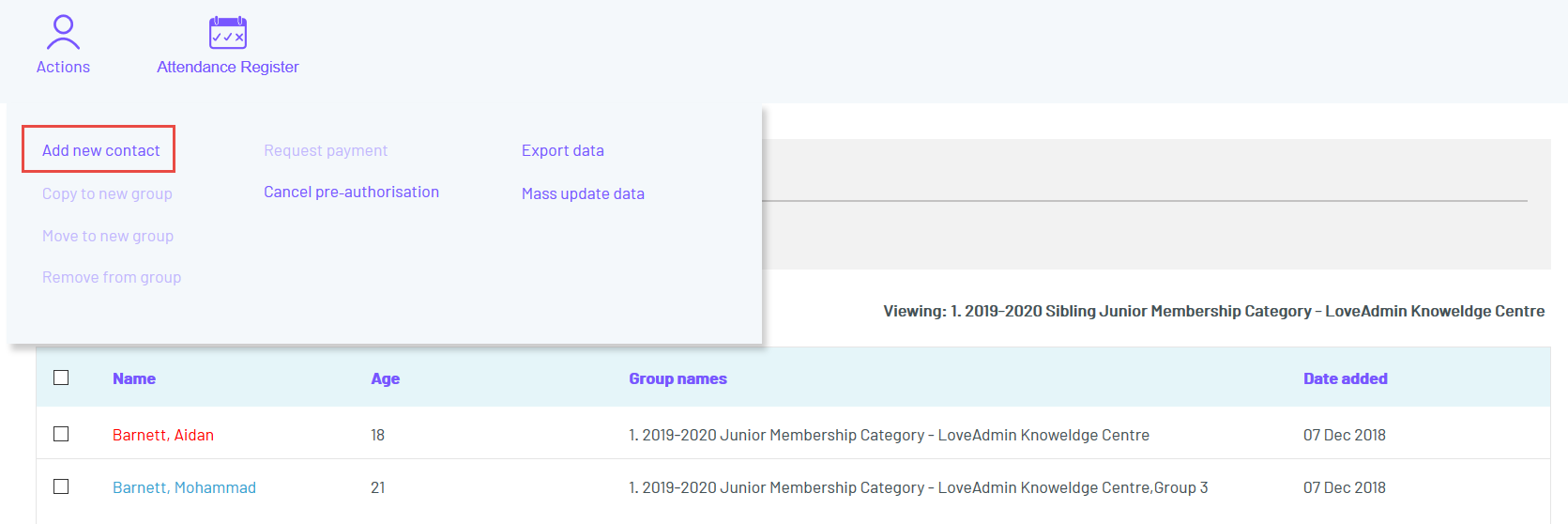Select Remove from group option

[x=112, y=277]
